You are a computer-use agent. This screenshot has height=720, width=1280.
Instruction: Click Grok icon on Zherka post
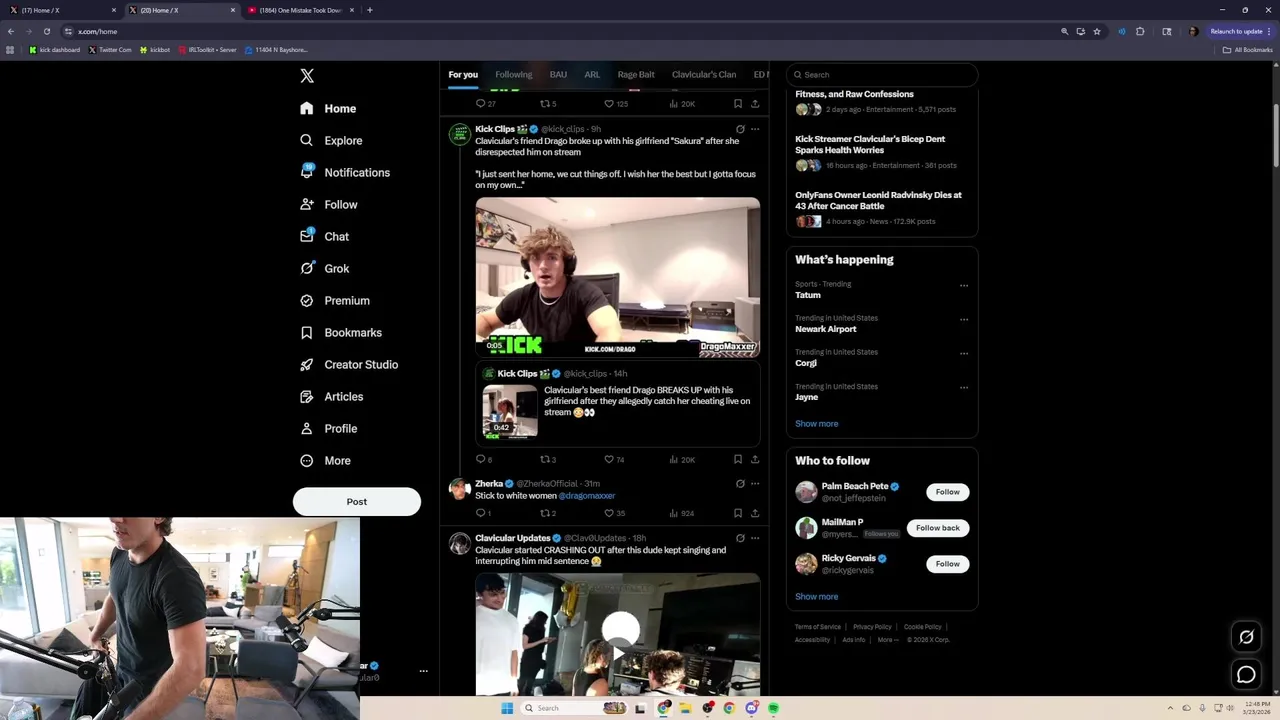pyautogui.click(x=740, y=484)
